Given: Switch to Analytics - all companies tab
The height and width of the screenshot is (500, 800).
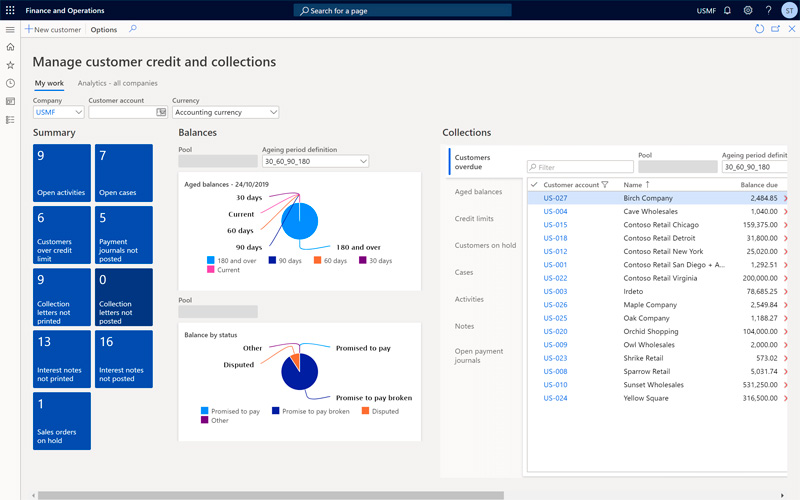Looking at the screenshot, I should 117,83.
